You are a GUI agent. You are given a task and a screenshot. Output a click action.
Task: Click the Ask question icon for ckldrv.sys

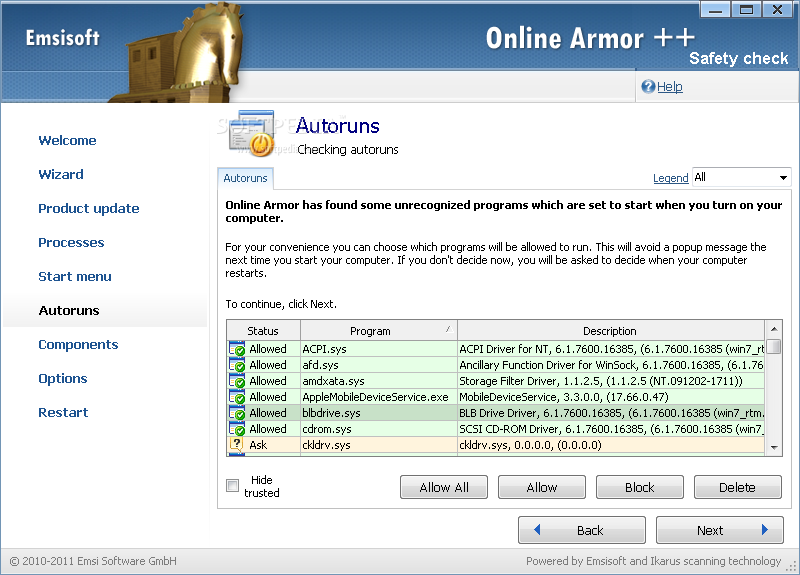[x=236, y=444]
